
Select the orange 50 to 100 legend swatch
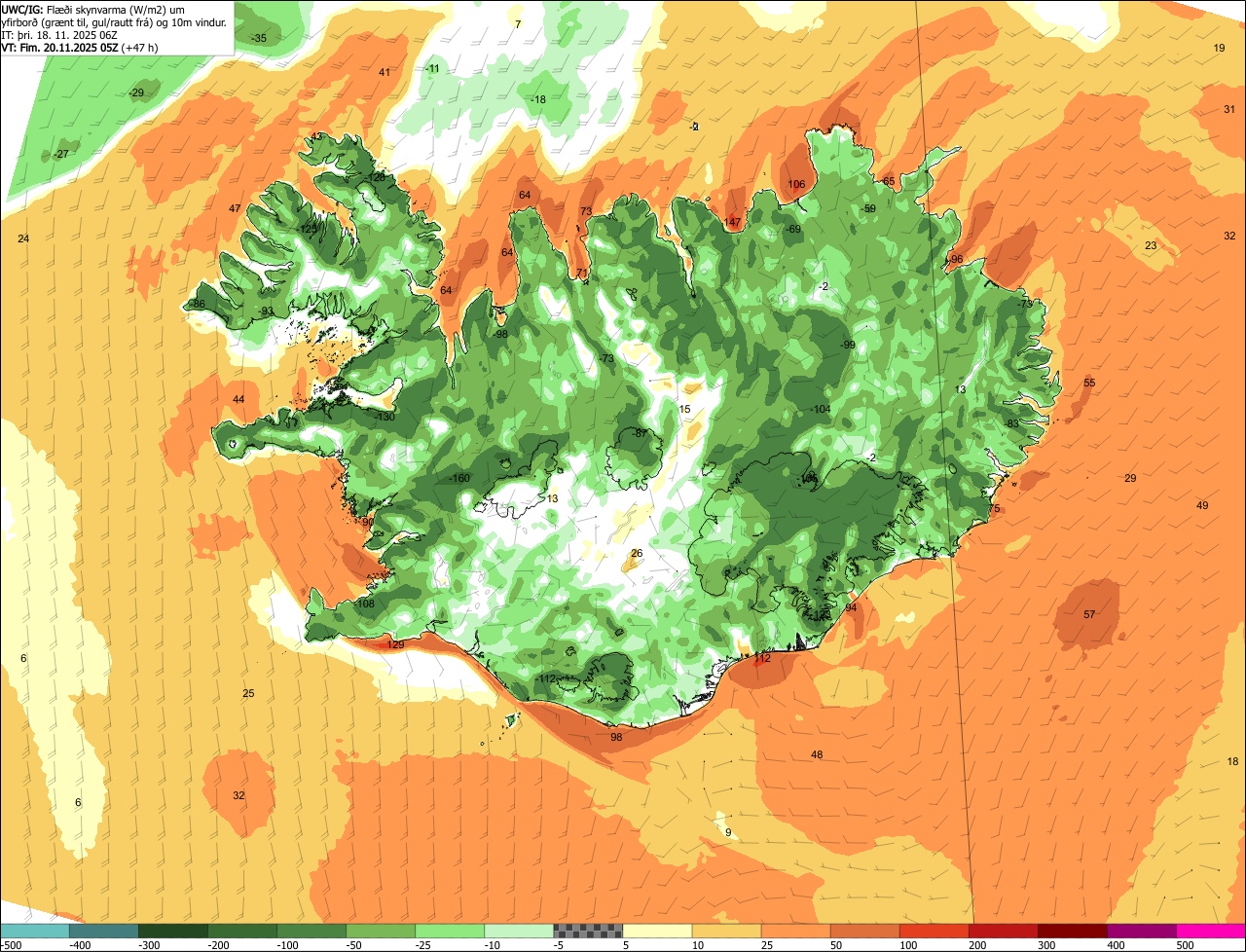pos(864,931)
